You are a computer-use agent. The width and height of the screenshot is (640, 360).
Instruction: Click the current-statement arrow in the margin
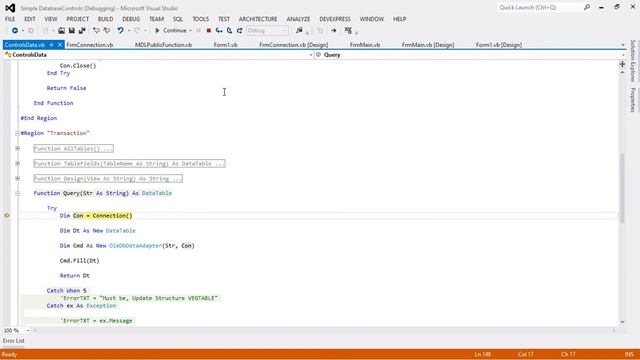pyautogui.click(x=7, y=216)
